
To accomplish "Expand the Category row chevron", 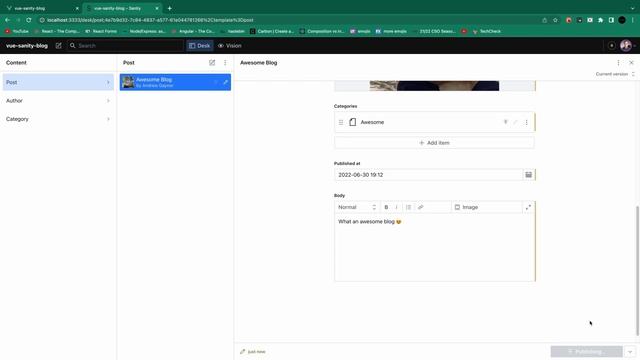I will click(108, 119).
